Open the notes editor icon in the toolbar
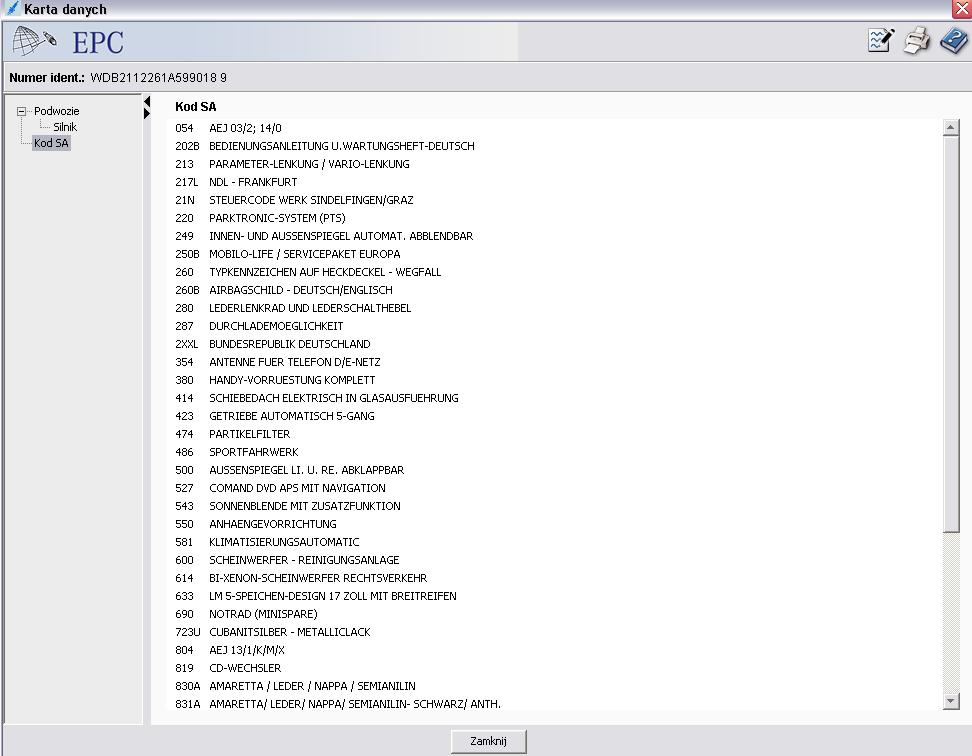Viewport: 972px width, 756px height. point(880,40)
